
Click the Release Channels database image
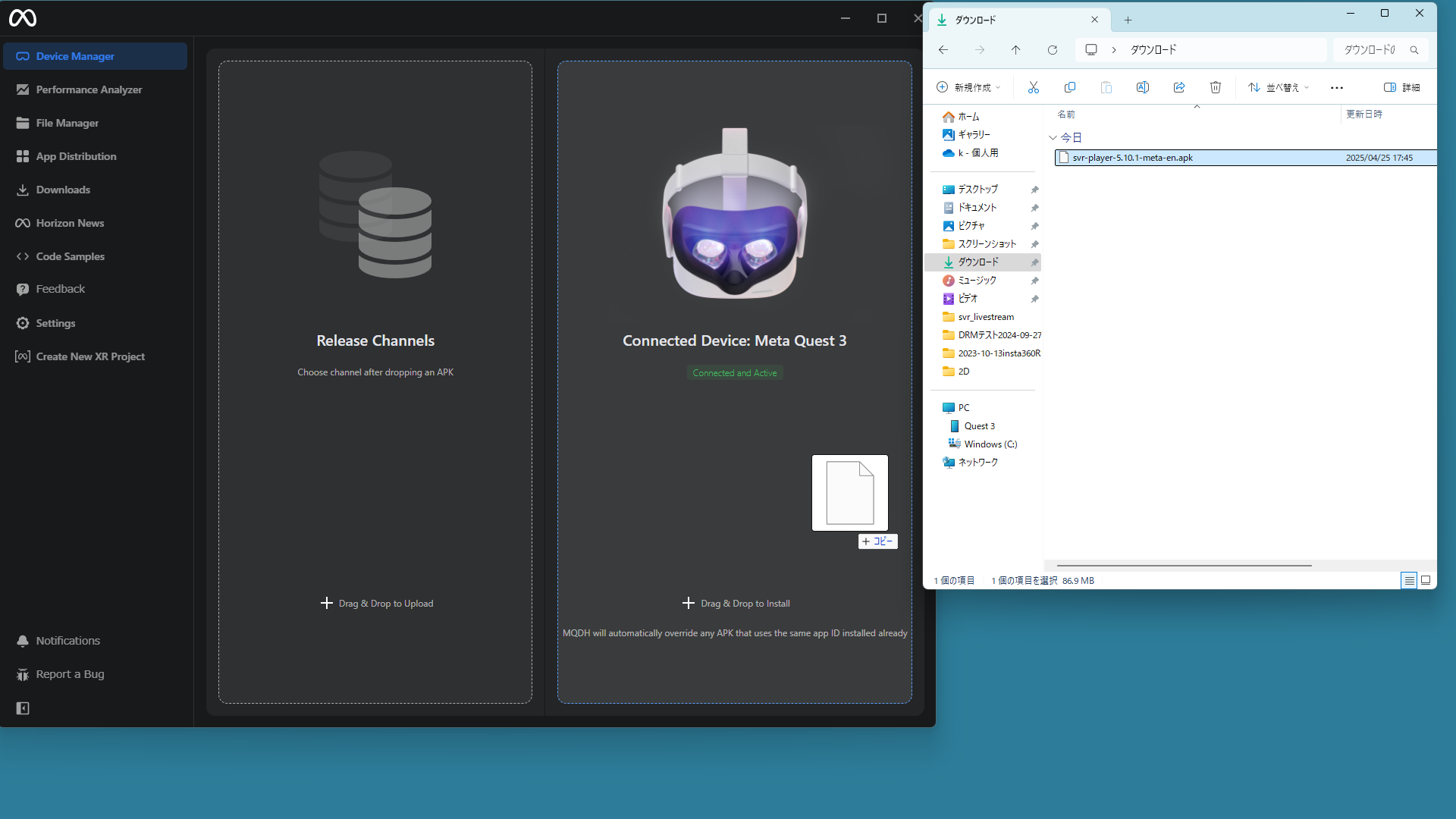tap(375, 215)
